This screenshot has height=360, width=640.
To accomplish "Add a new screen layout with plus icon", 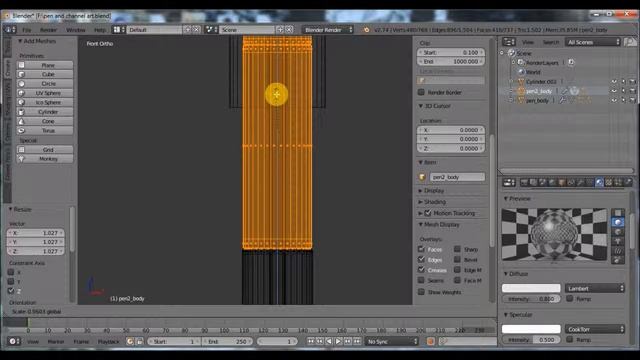I will click(187, 30).
